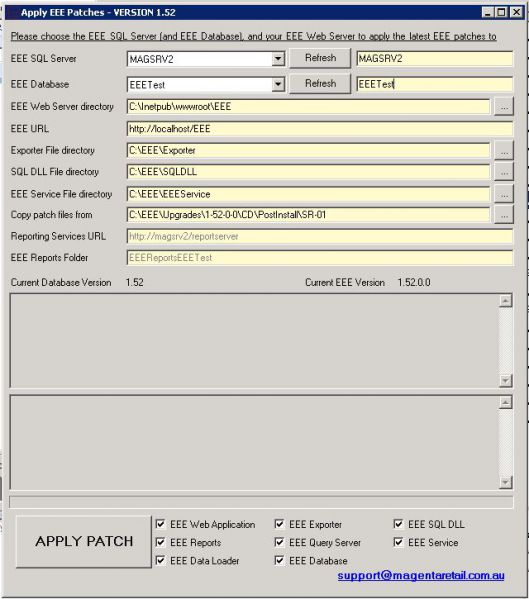Click down arrow of upper log scrollbar
Screen dimensions: 529x599
505,380
